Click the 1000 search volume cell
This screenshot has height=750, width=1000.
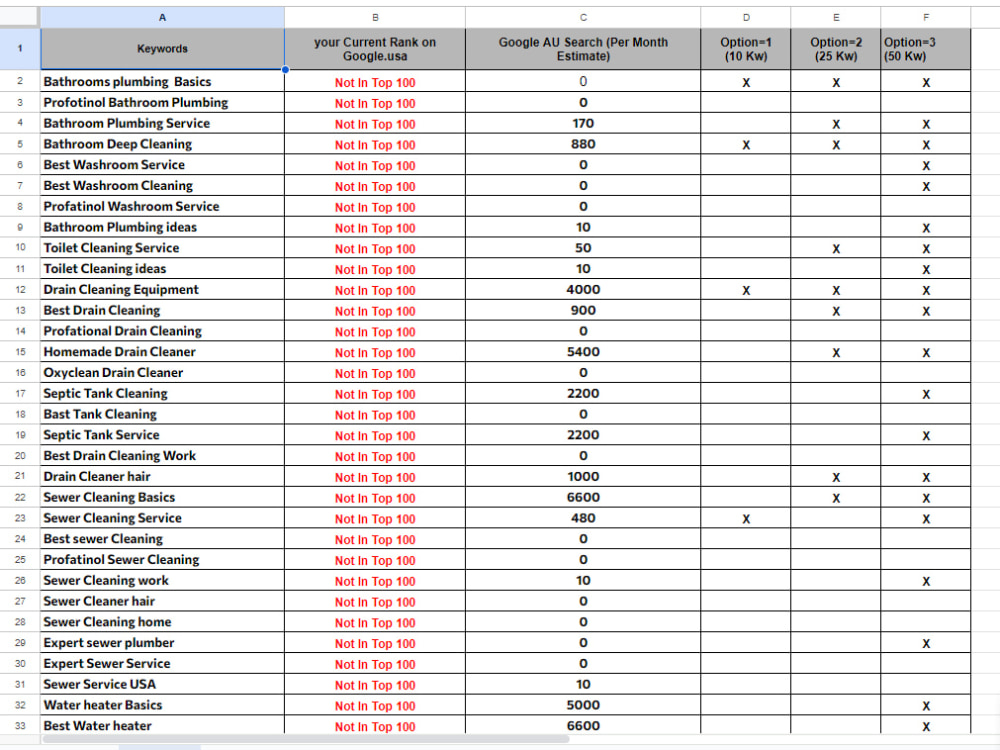583,476
